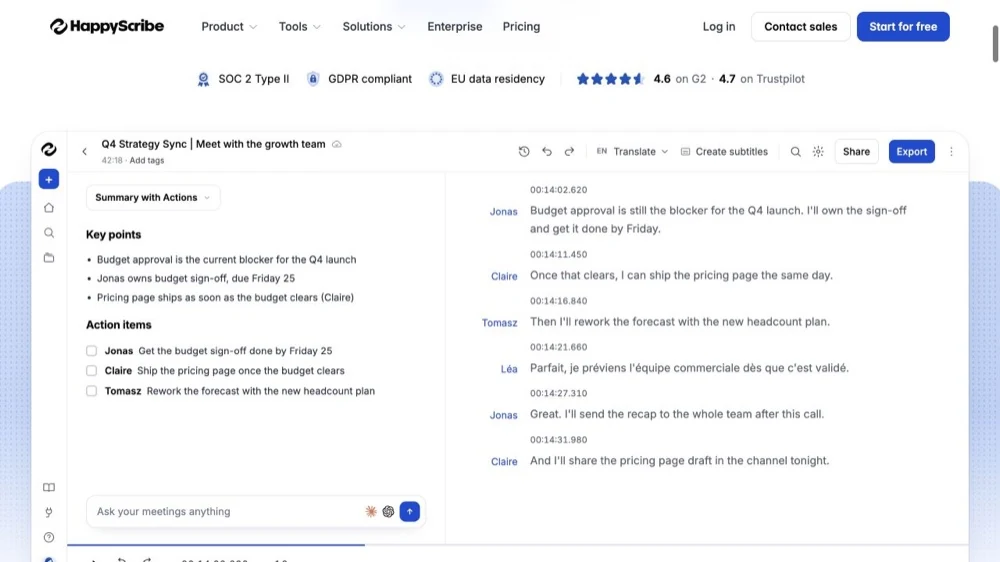Click Log in
1000x562 pixels.
719,26
